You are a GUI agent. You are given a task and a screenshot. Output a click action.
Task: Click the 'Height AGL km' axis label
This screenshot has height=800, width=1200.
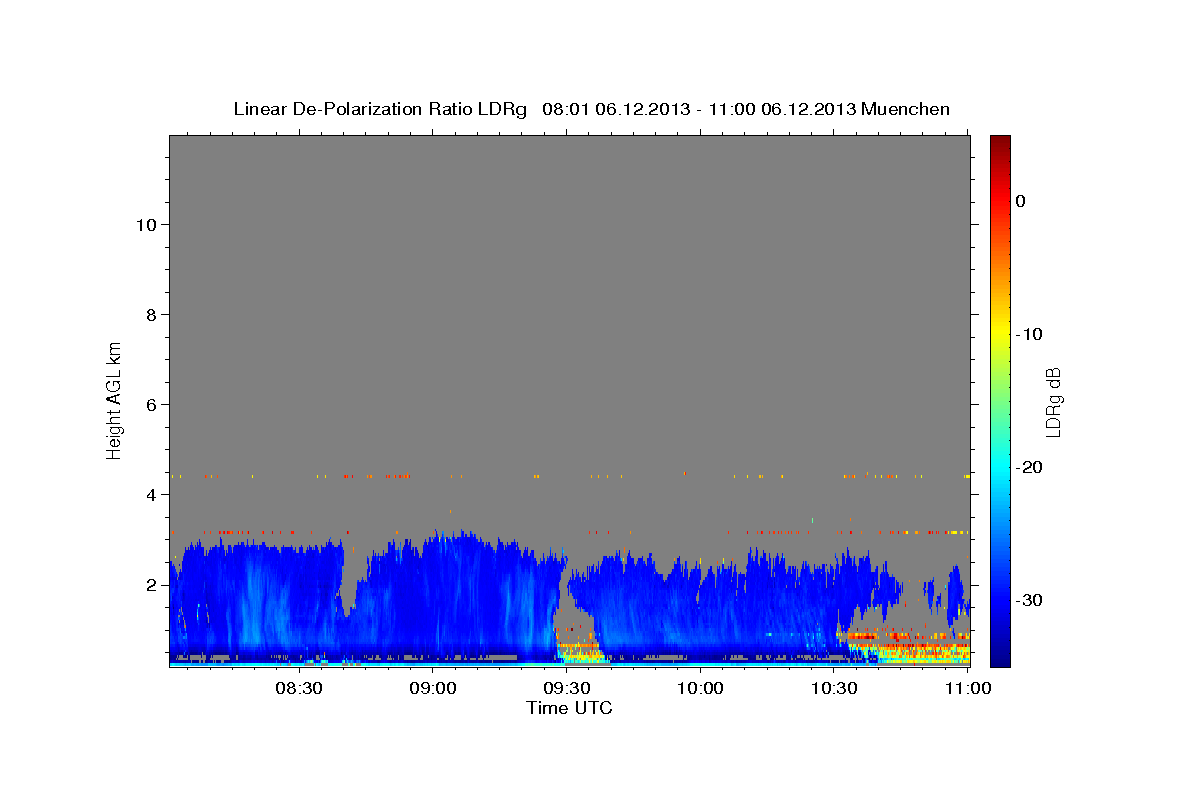tap(114, 399)
